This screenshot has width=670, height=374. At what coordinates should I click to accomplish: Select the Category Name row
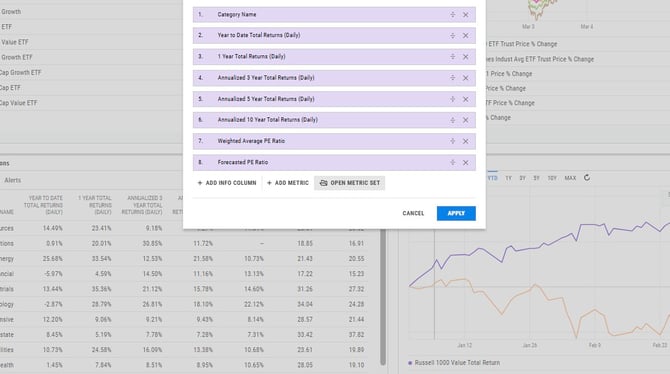(x=334, y=15)
